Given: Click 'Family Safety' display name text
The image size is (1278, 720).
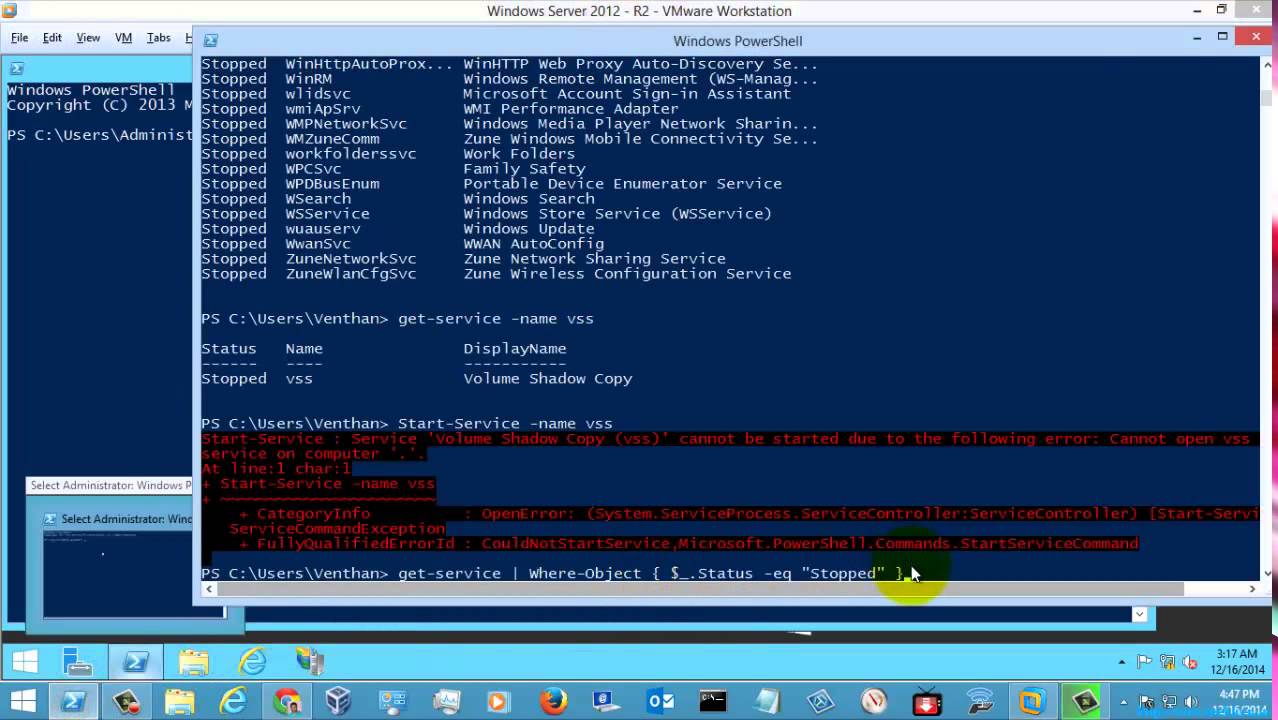Looking at the screenshot, I should coord(524,169).
